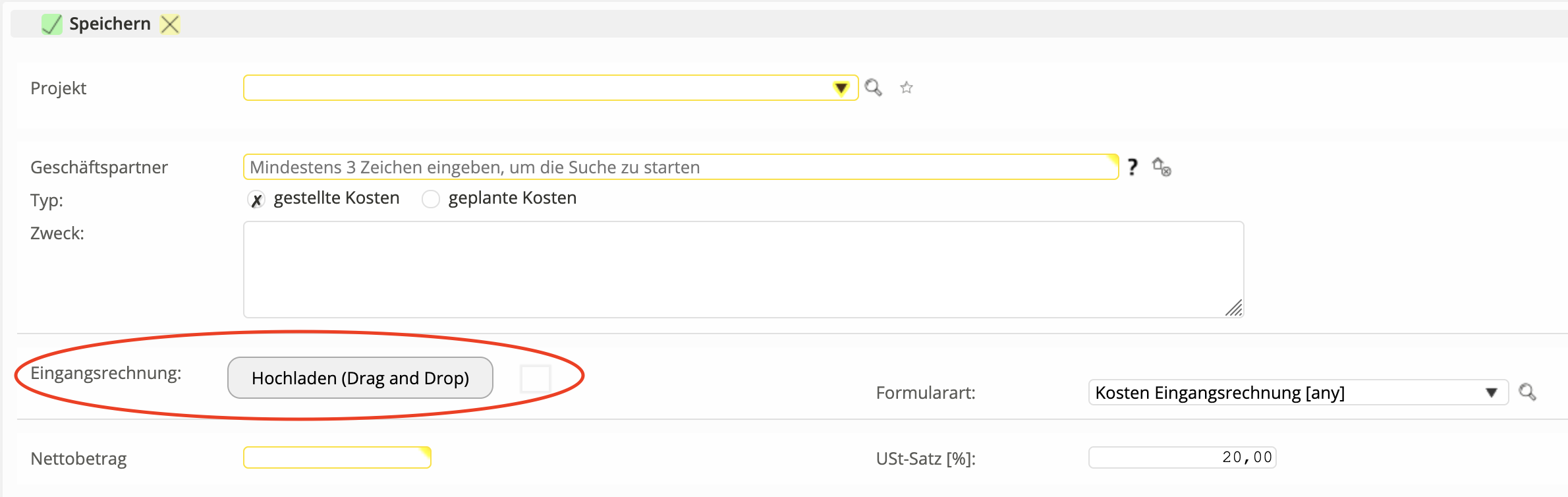
Task: Click the green checkmark Speichern icon
Action: tap(51, 24)
